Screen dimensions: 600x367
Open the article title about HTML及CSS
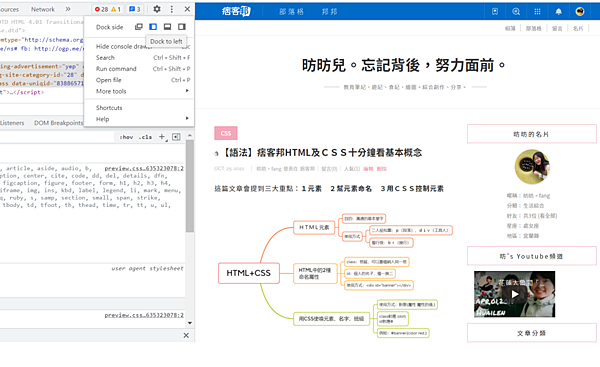pos(321,153)
